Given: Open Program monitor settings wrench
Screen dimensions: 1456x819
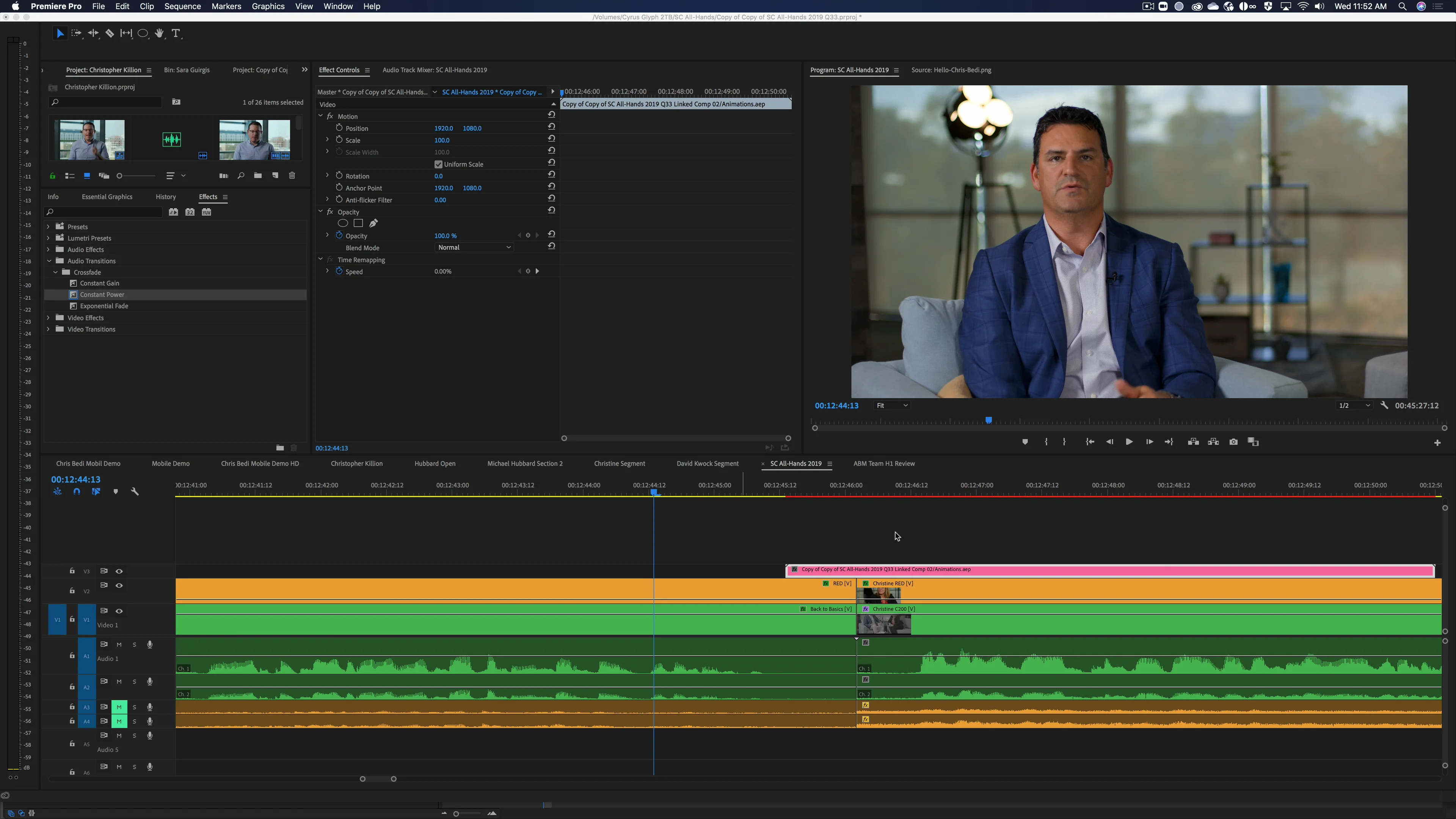Looking at the screenshot, I should [1385, 405].
